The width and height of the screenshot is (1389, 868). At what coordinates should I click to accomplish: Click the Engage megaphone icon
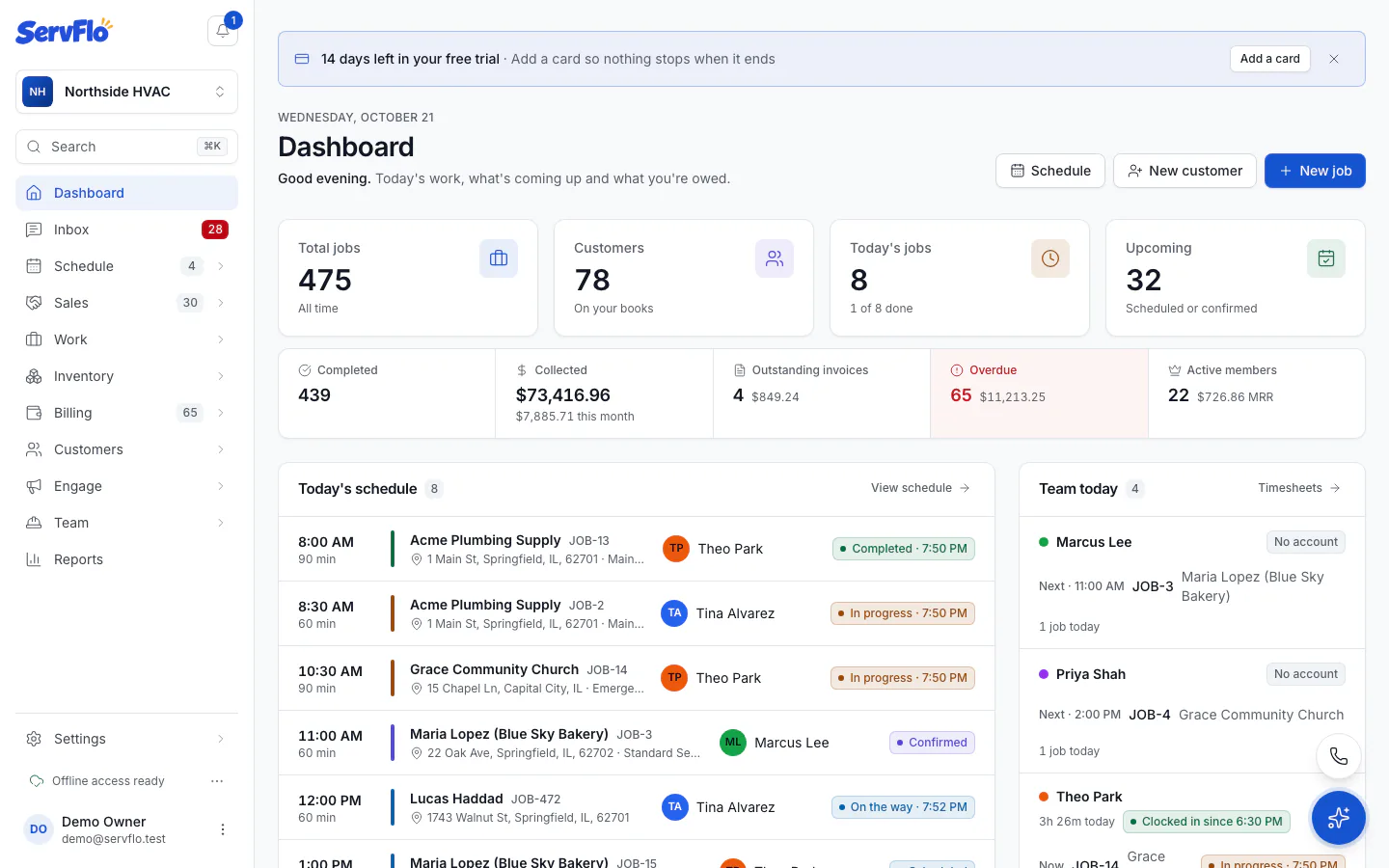[x=34, y=486]
